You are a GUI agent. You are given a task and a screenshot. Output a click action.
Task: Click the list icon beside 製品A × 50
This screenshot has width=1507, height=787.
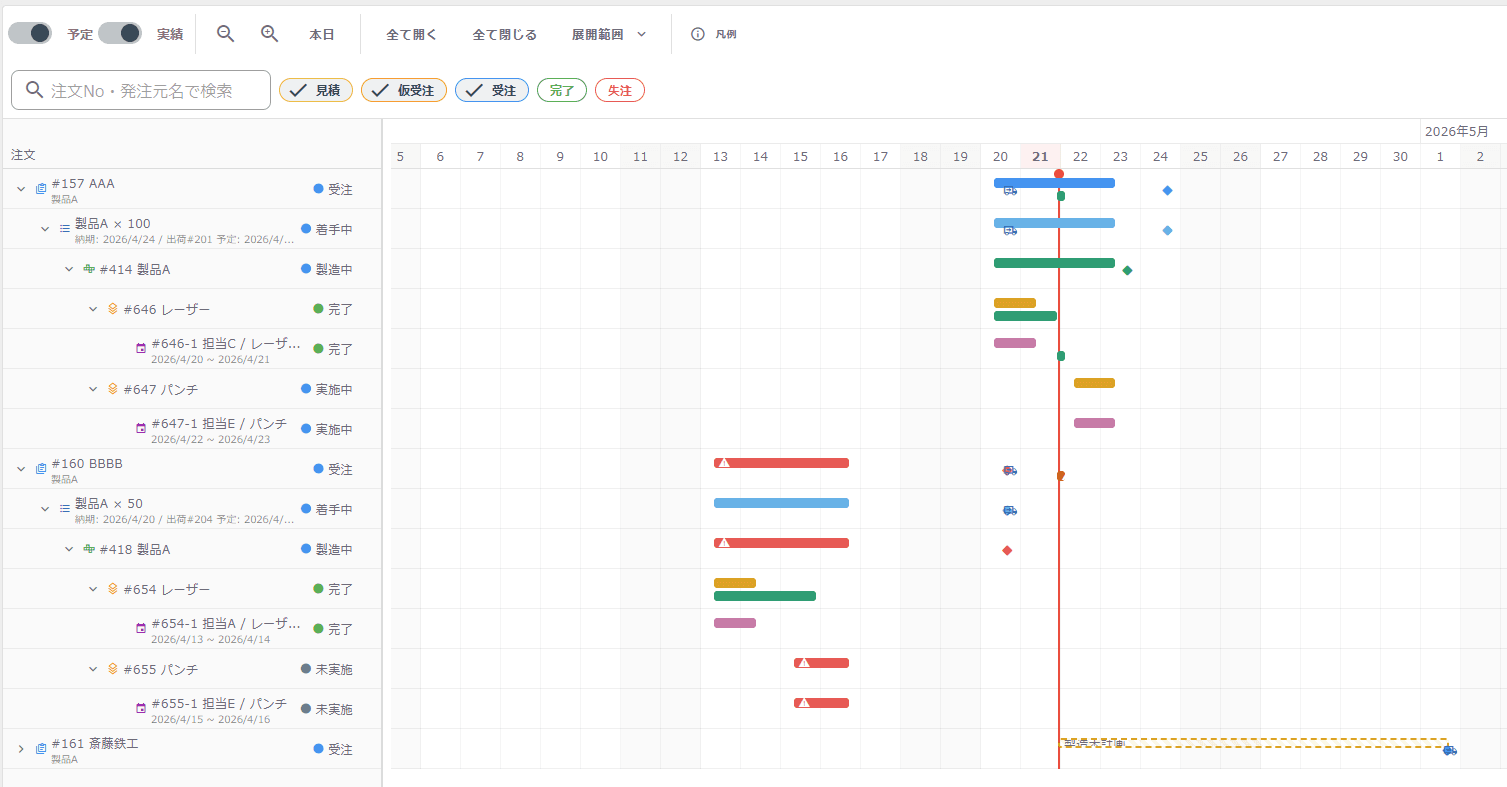(65, 509)
